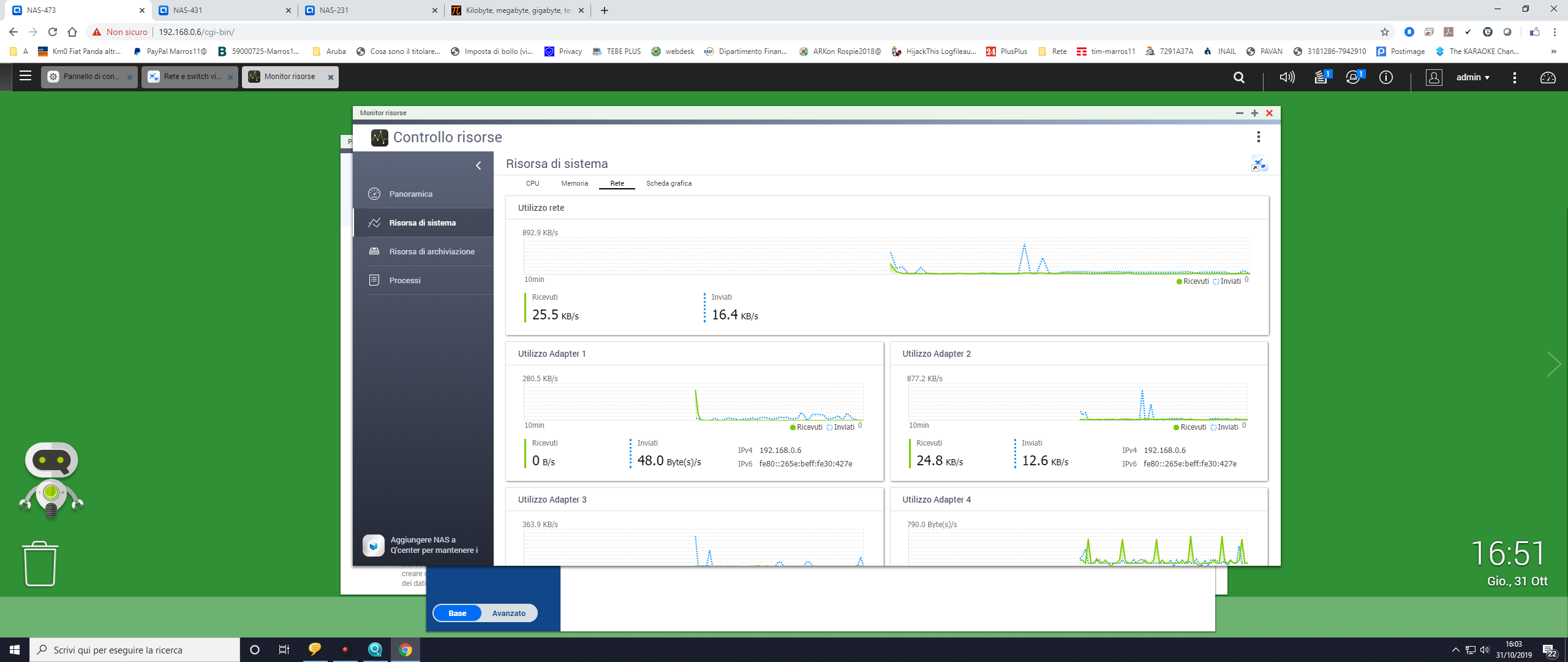The width and height of the screenshot is (1568, 662).
Task: Select Risorsa di archiviazione in sidebar
Action: 431,251
